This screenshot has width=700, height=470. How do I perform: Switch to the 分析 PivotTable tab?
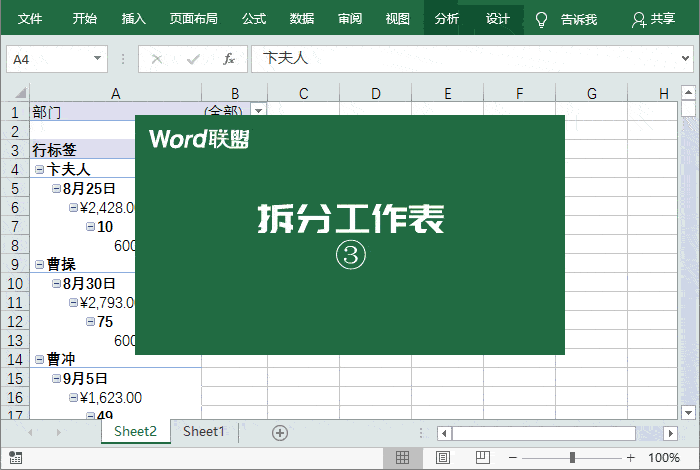coord(446,19)
